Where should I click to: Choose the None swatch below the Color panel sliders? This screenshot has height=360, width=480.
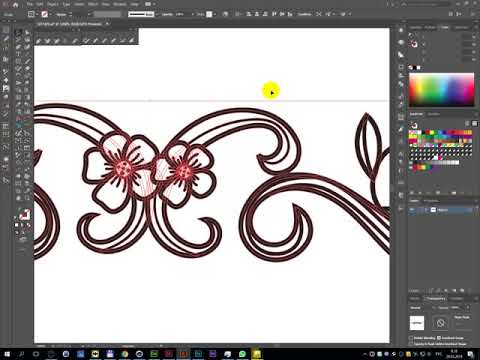pyautogui.click(x=411, y=68)
